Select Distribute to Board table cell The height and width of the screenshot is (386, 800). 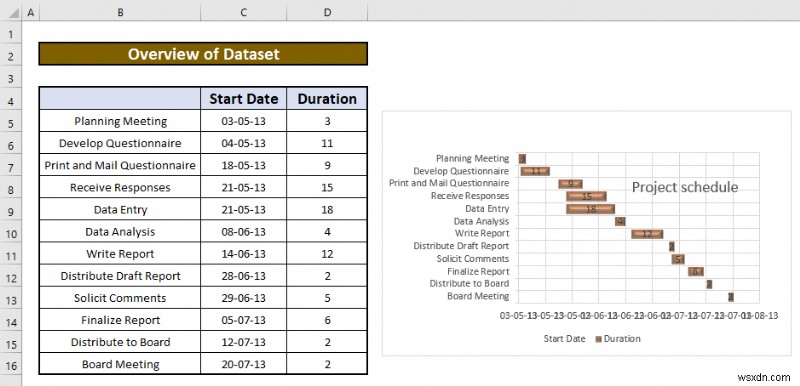pos(120,342)
